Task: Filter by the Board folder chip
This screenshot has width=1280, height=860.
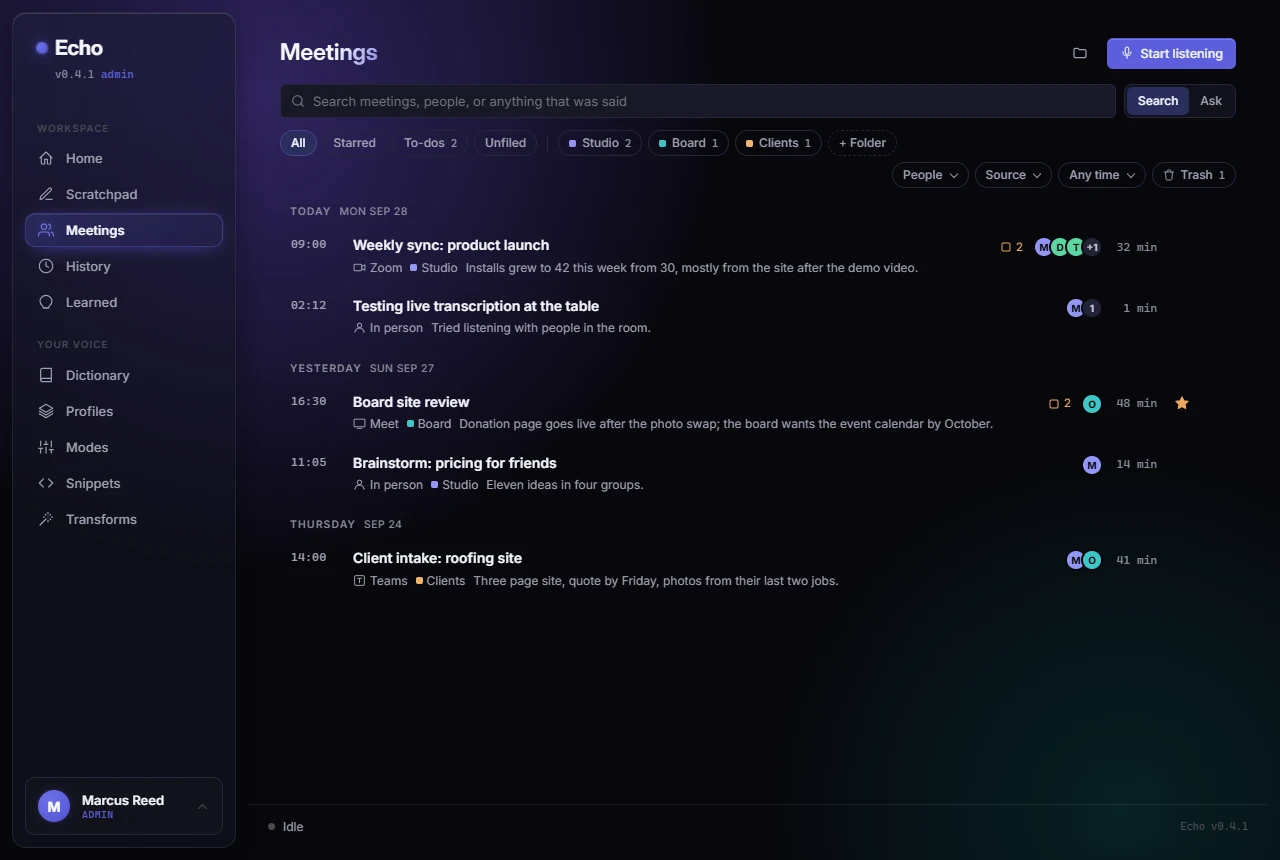Action: click(x=688, y=143)
